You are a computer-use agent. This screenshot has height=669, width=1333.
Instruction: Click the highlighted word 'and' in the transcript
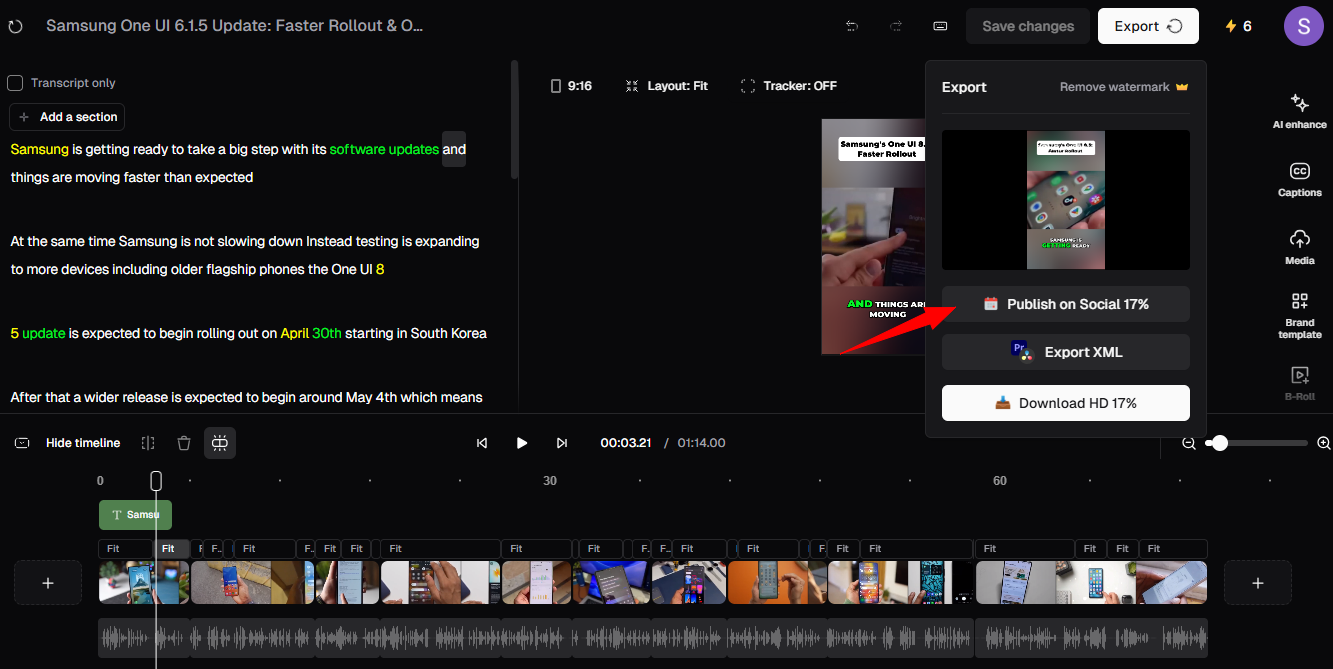coord(454,149)
